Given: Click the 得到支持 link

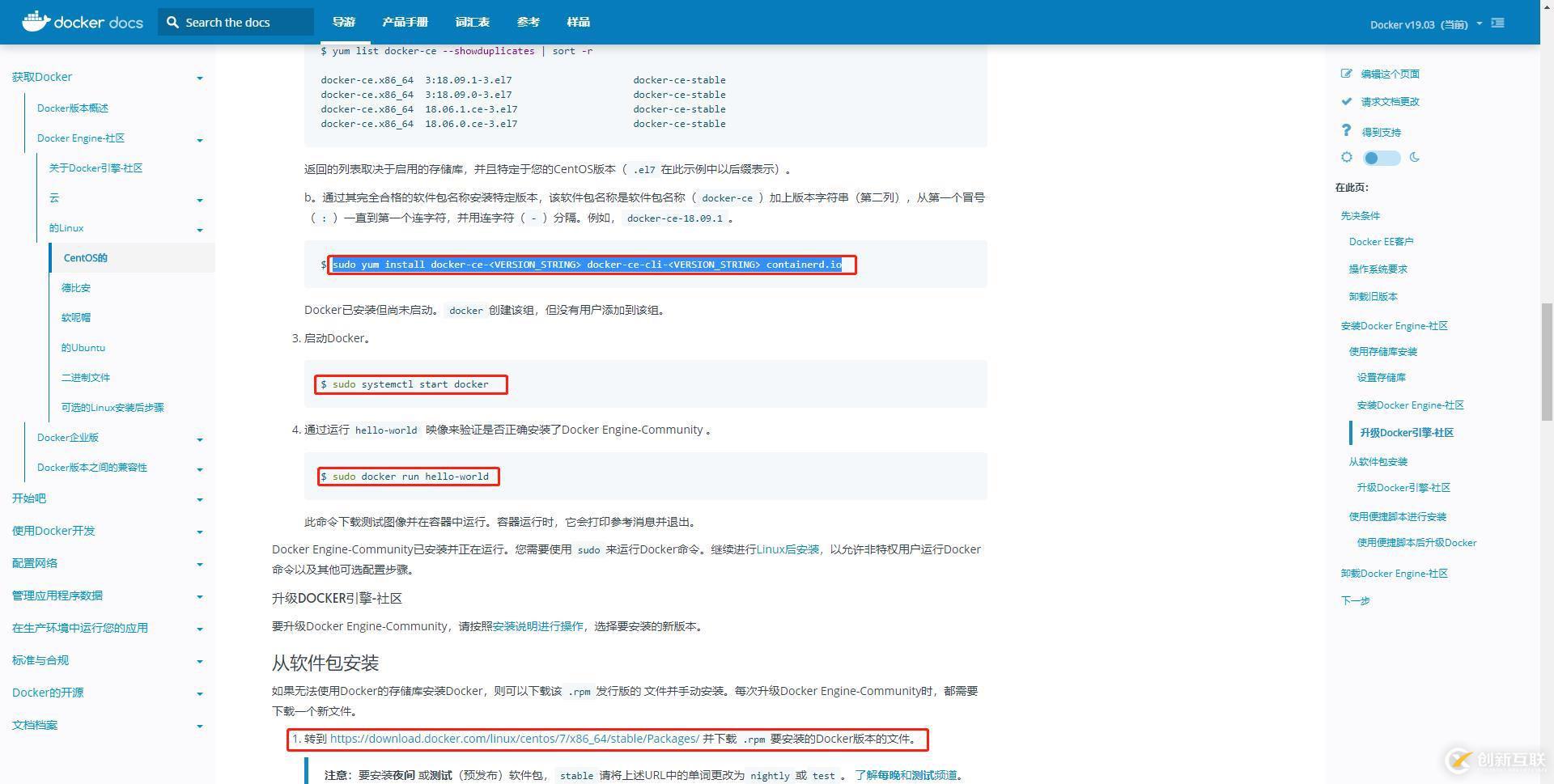Looking at the screenshot, I should tap(1381, 132).
